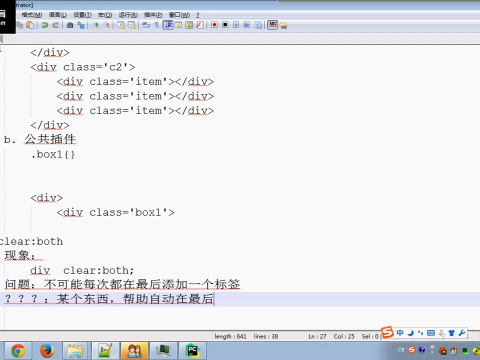
Task: Open the 运行(R) menu
Action: (x=128, y=15)
